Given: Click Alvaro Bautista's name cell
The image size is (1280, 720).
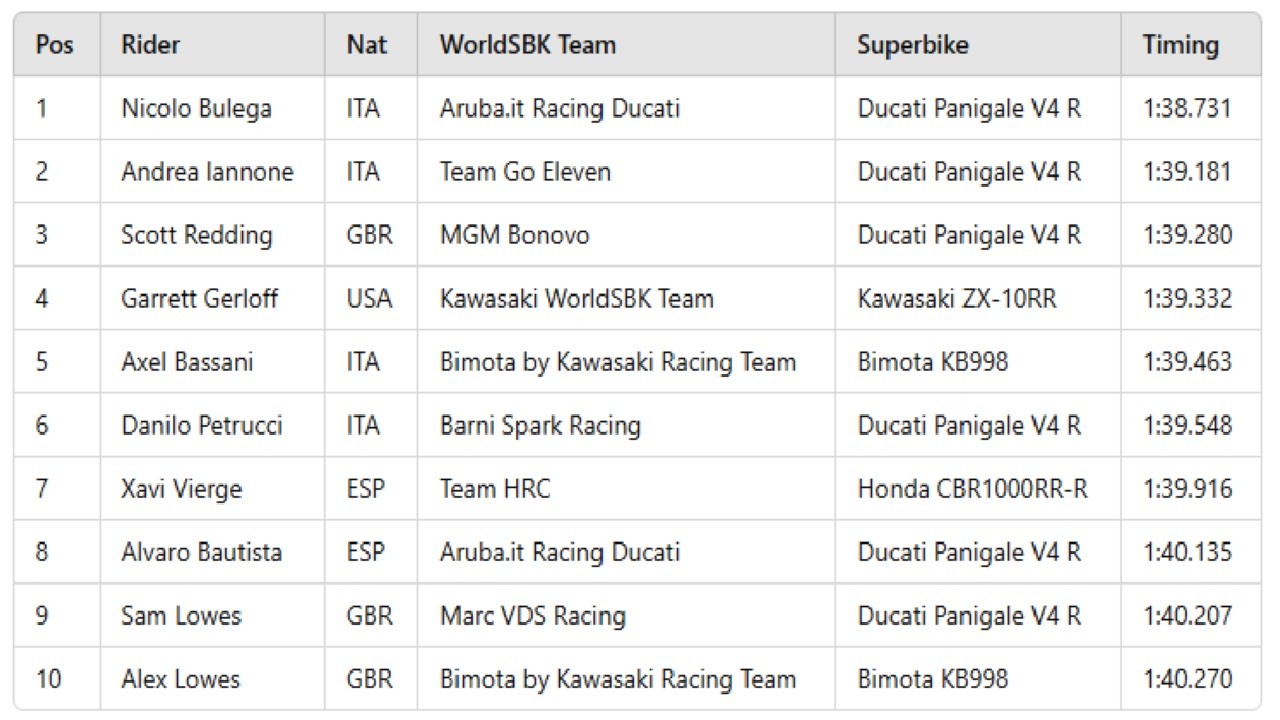Looking at the screenshot, I should pos(201,552).
